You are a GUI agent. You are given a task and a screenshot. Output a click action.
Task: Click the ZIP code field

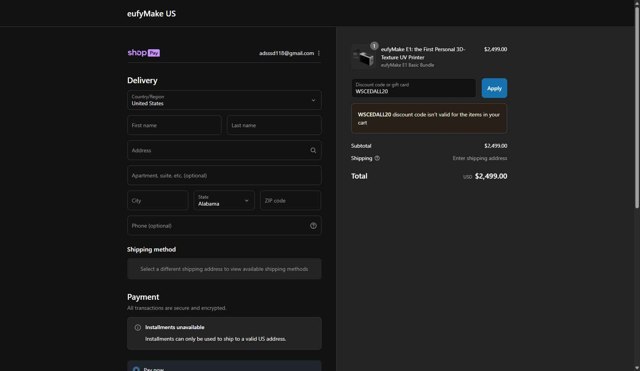[291, 200]
